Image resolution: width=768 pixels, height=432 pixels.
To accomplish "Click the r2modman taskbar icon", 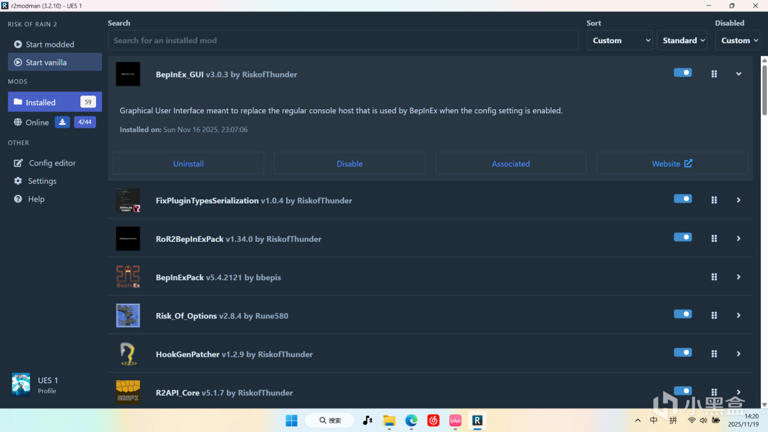I will click(477, 420).
